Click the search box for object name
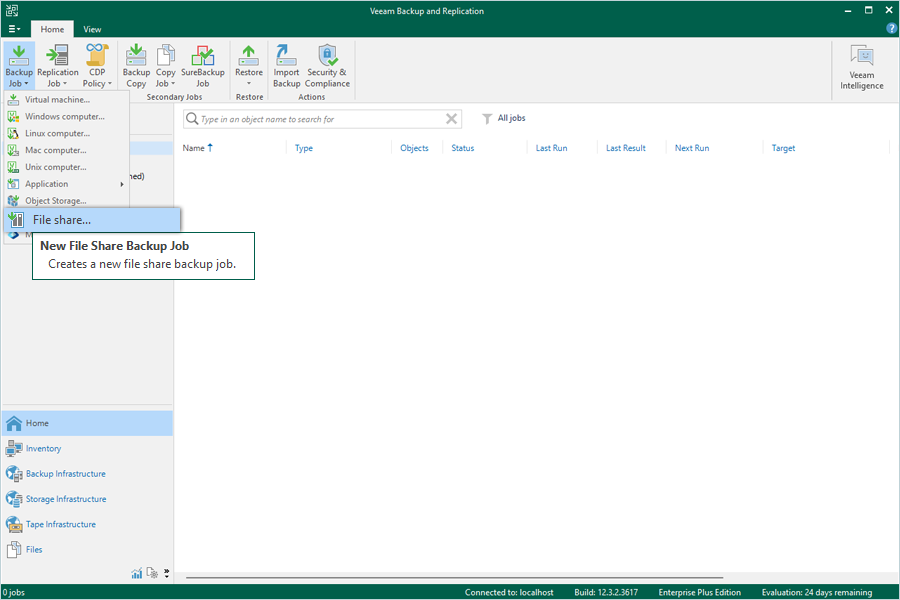 (x=322, y=119)
